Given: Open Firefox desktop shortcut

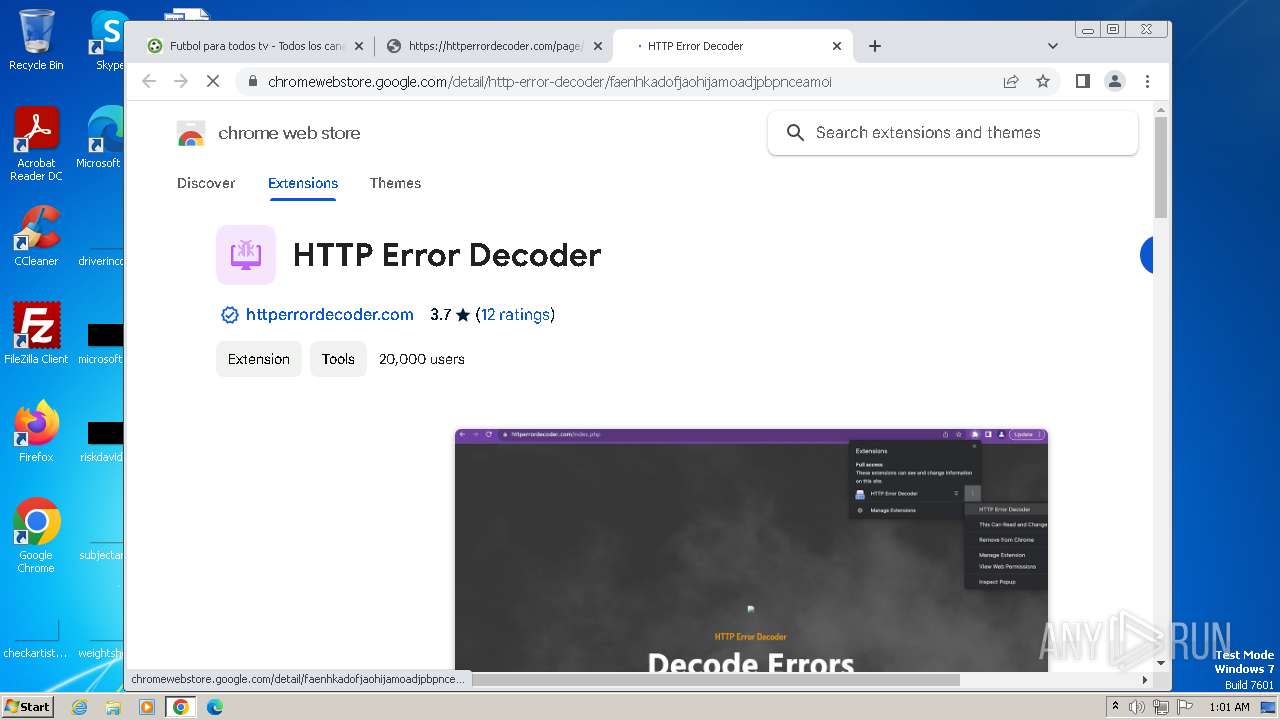Looking at the screenshot, I should [36, 432].
